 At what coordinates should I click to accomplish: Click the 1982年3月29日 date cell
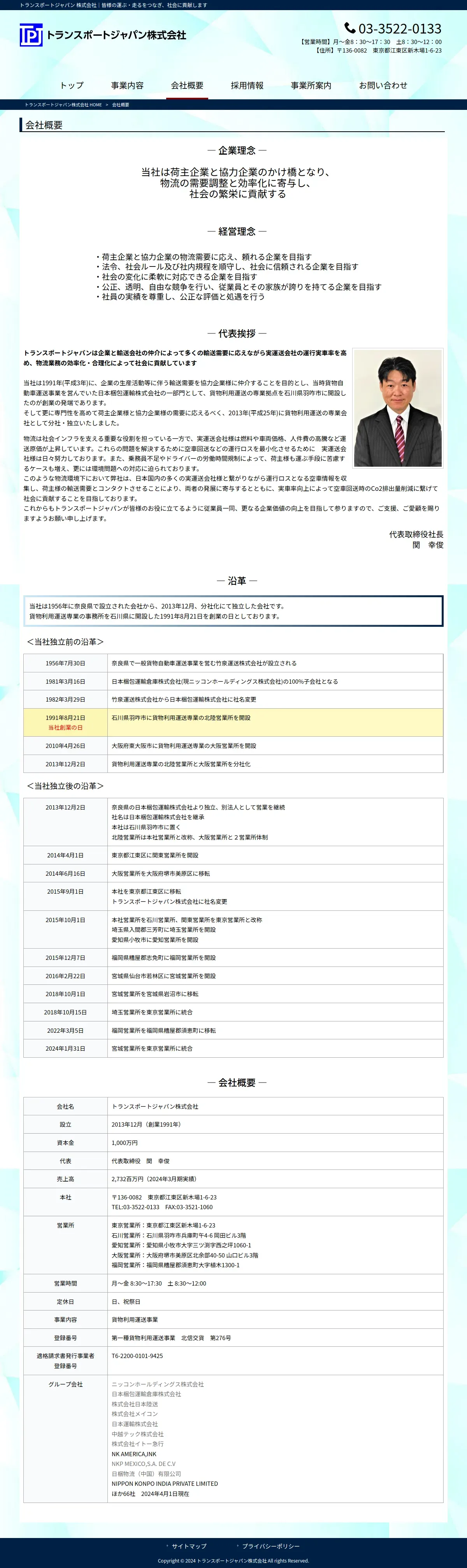(x=65, y=699)
